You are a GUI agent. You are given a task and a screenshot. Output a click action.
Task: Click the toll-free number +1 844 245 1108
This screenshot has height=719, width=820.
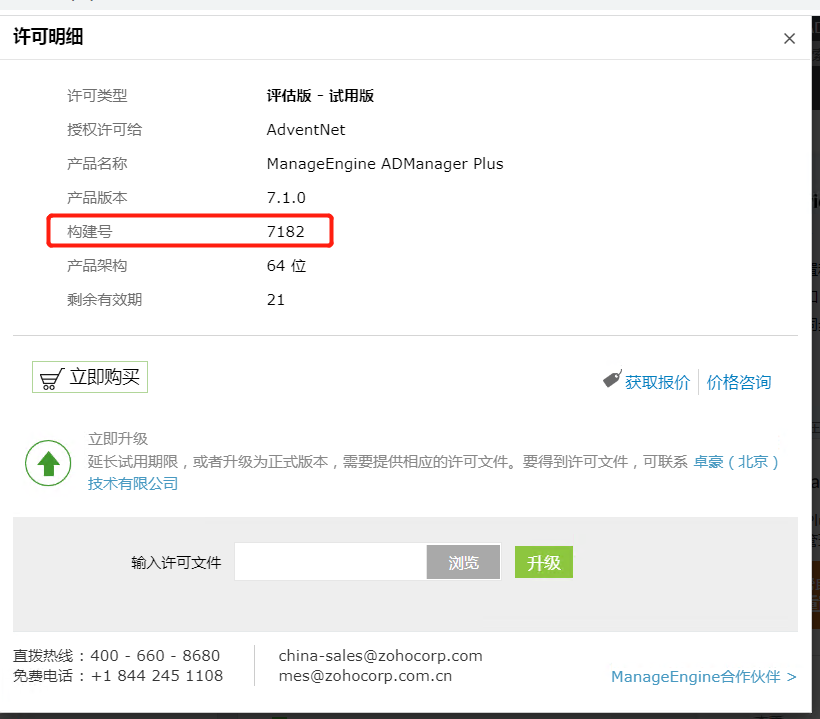(x=157, y=676)
